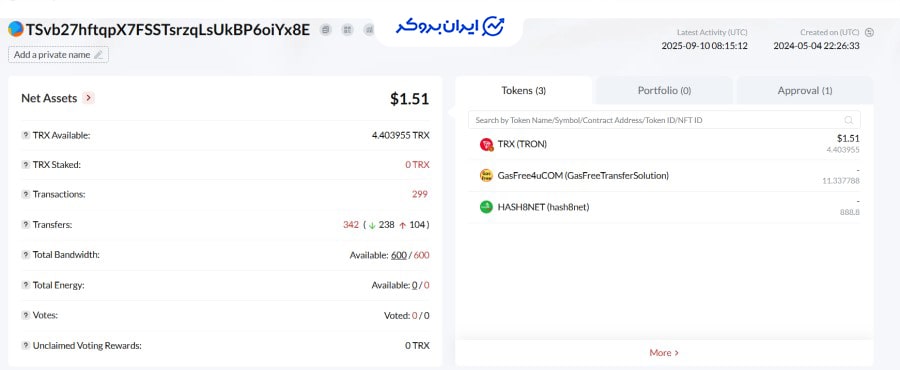This screenshot has height=370, width=900.
Task: Open help icon for Total Energy
Action: 25,285
